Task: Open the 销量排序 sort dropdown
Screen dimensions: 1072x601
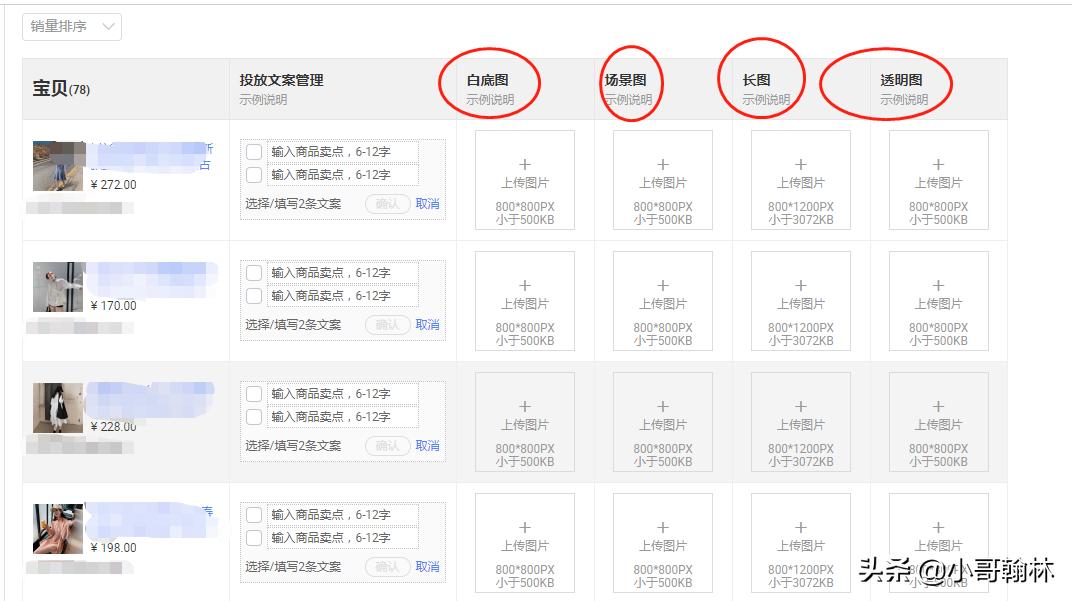Action: [x=70, y=28]
